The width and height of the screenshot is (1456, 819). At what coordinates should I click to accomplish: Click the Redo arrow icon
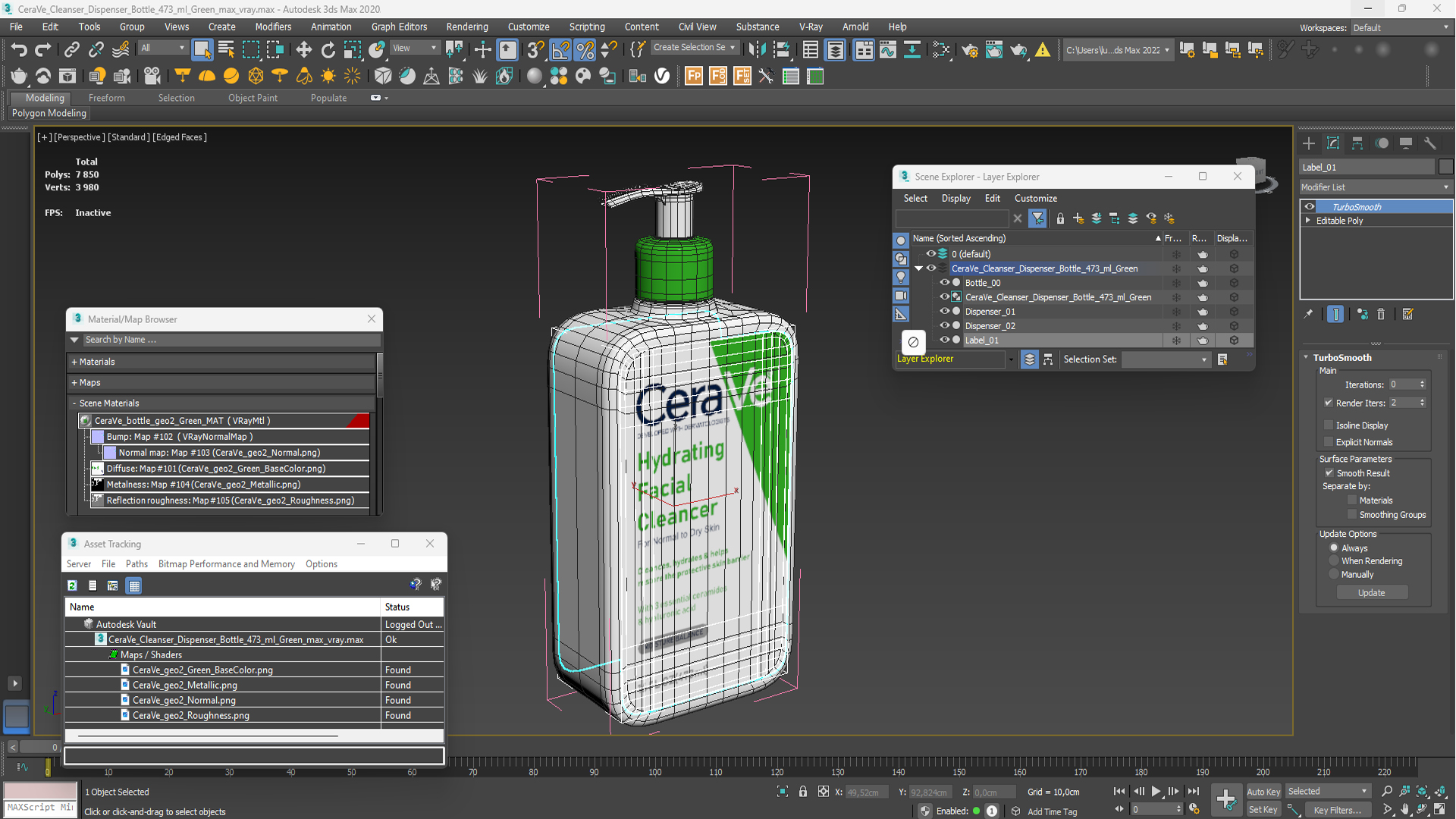coord(43,50)
